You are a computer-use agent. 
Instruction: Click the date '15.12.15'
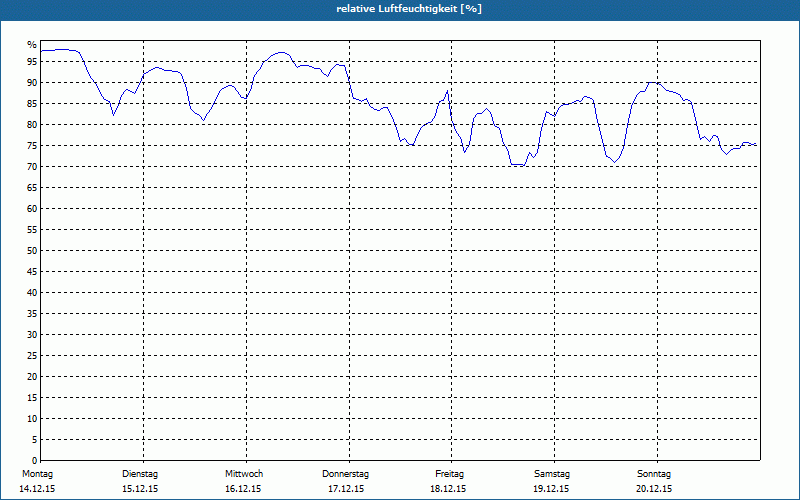[140, 489]
